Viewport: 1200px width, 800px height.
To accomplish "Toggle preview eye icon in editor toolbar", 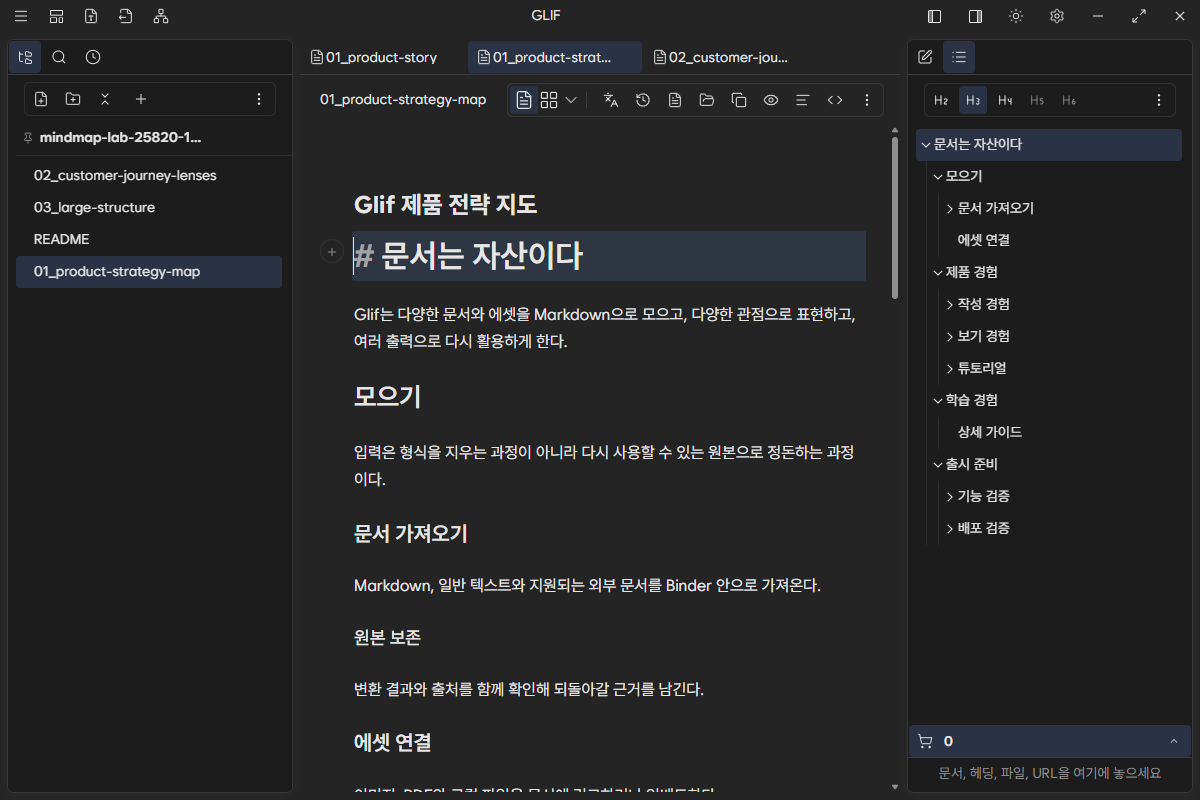I will click(771, 100).
